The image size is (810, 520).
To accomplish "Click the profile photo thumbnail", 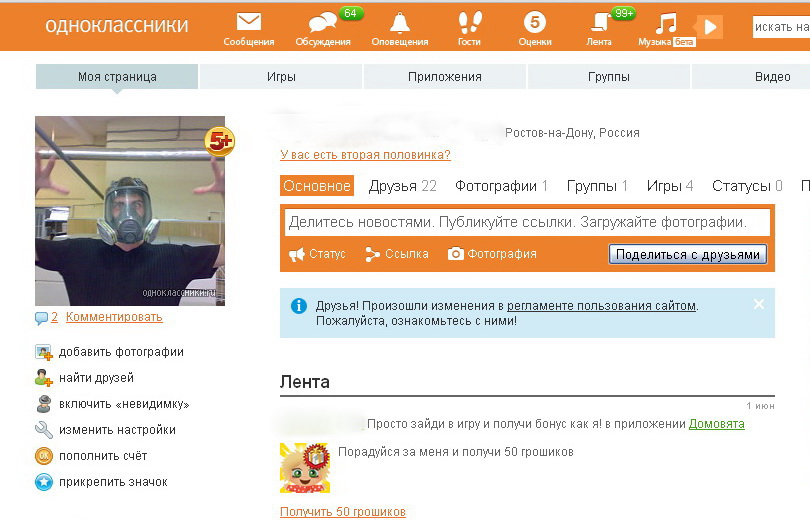I will pos(130,210).
